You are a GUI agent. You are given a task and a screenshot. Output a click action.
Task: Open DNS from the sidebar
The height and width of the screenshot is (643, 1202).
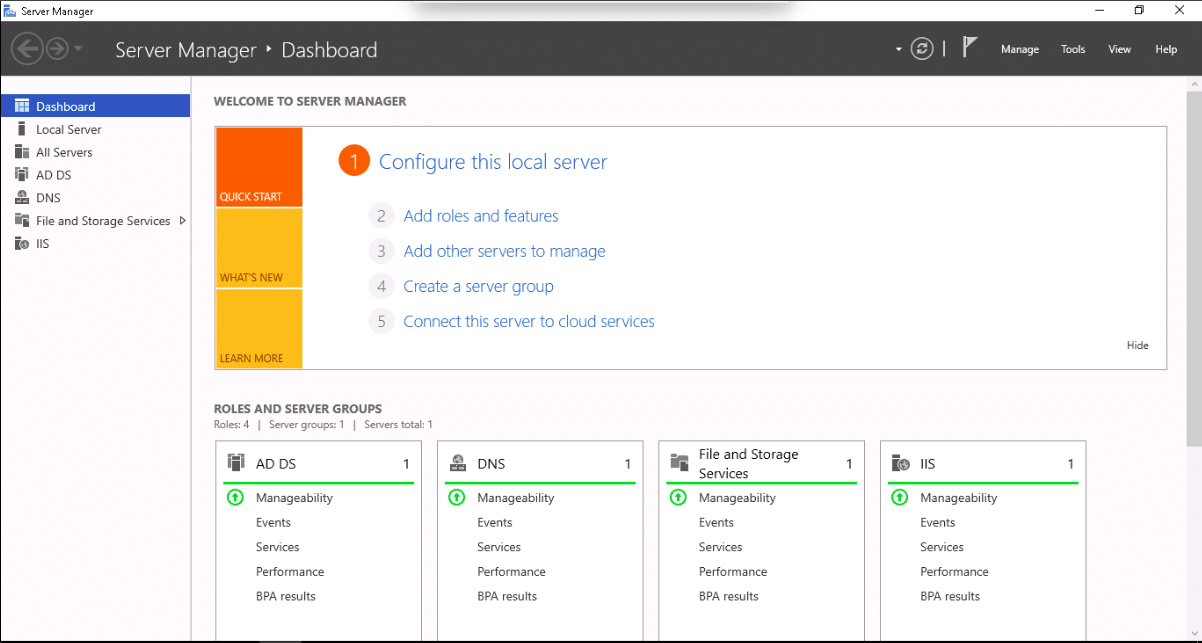pos(95,198)
